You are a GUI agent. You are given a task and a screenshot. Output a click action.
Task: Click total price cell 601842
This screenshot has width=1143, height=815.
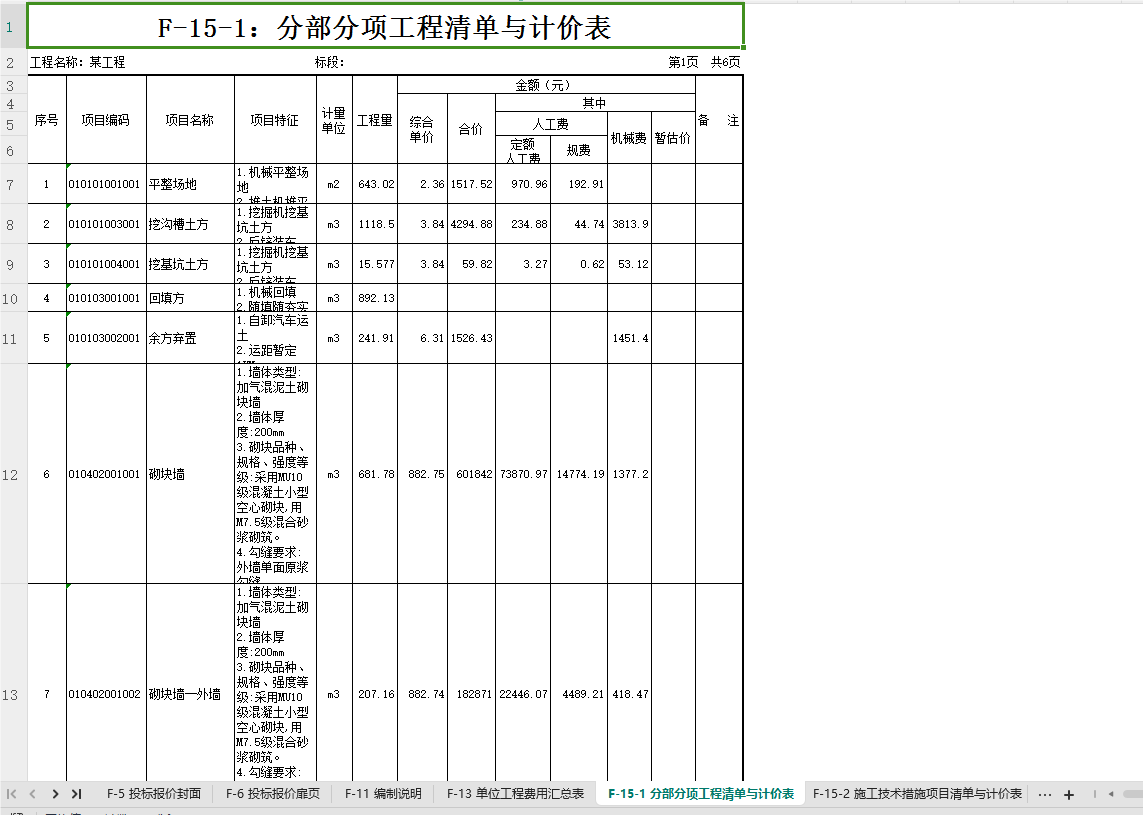tap(472, 475)
